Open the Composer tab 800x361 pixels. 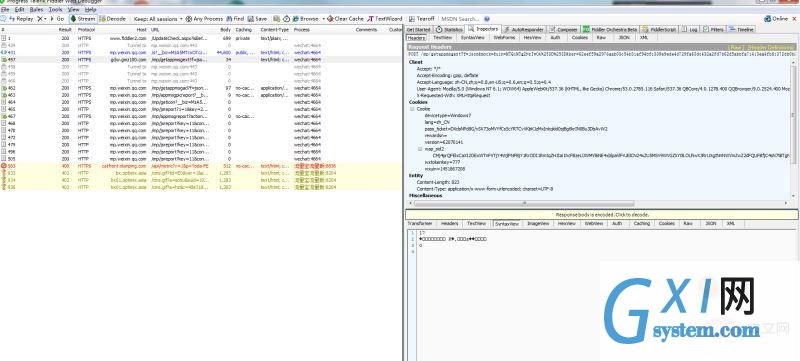563,30
